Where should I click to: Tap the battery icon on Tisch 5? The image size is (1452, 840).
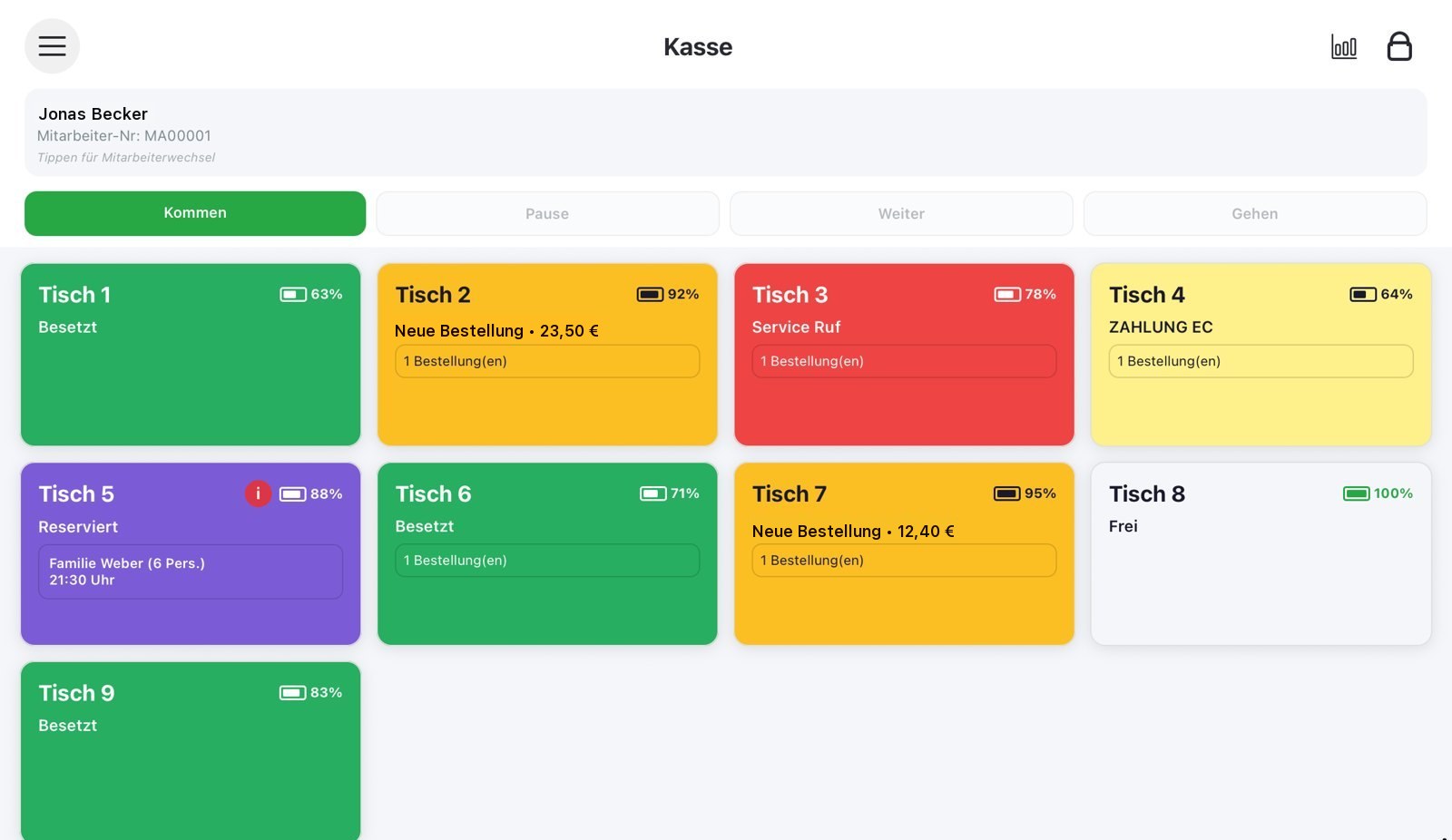(293, 494)
